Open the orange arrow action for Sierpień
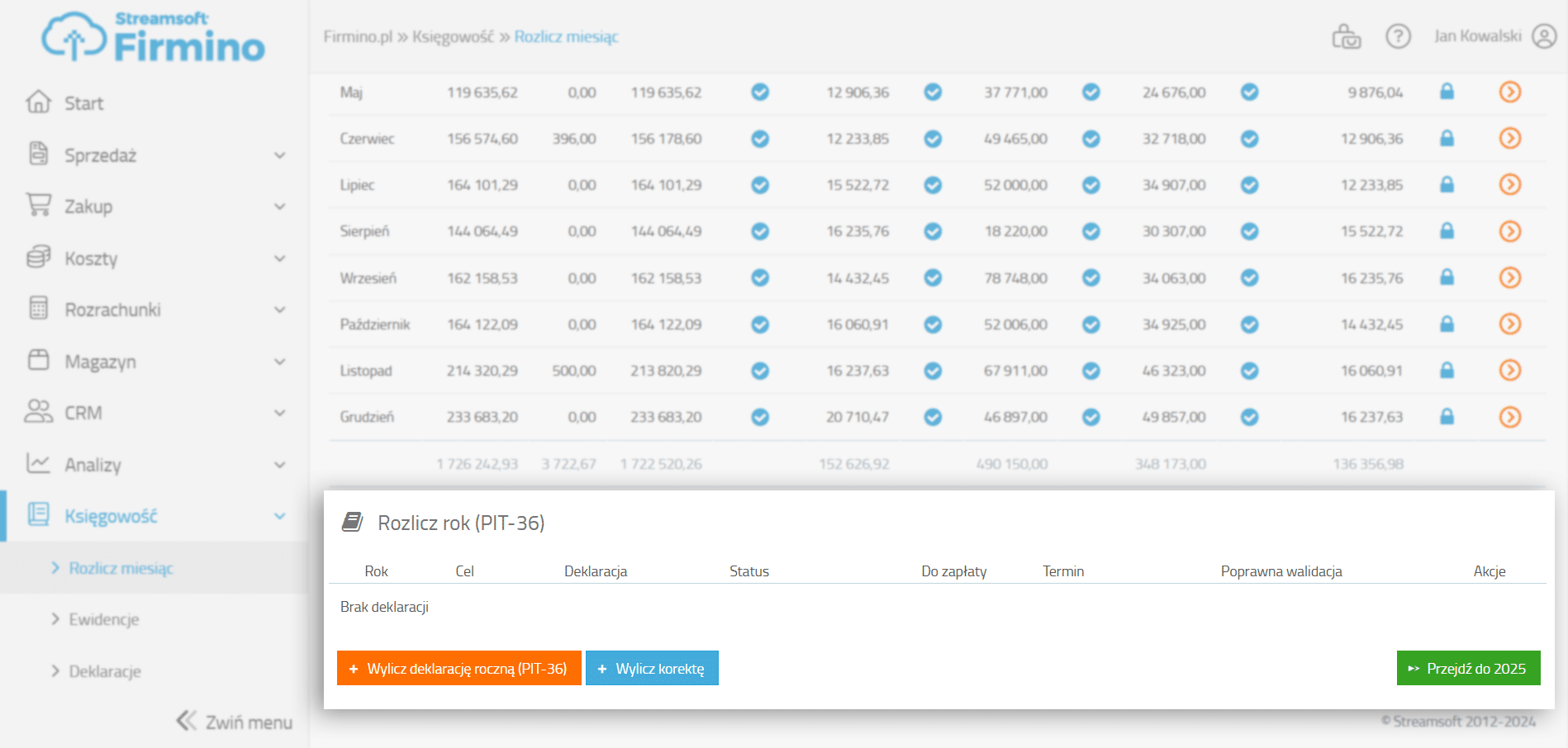The height and width of the screenshot is (748, 1568). pos(1510,231)
